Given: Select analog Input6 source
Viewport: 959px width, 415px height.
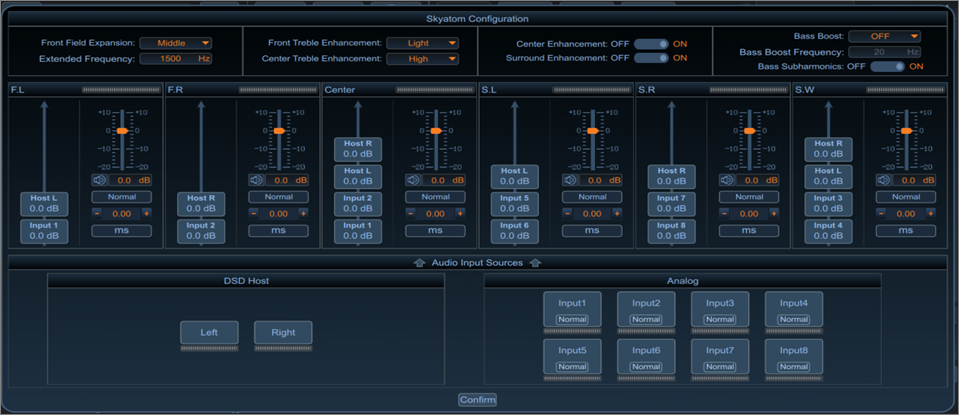Looking at the screenshot, I should (x=646, y=356).
